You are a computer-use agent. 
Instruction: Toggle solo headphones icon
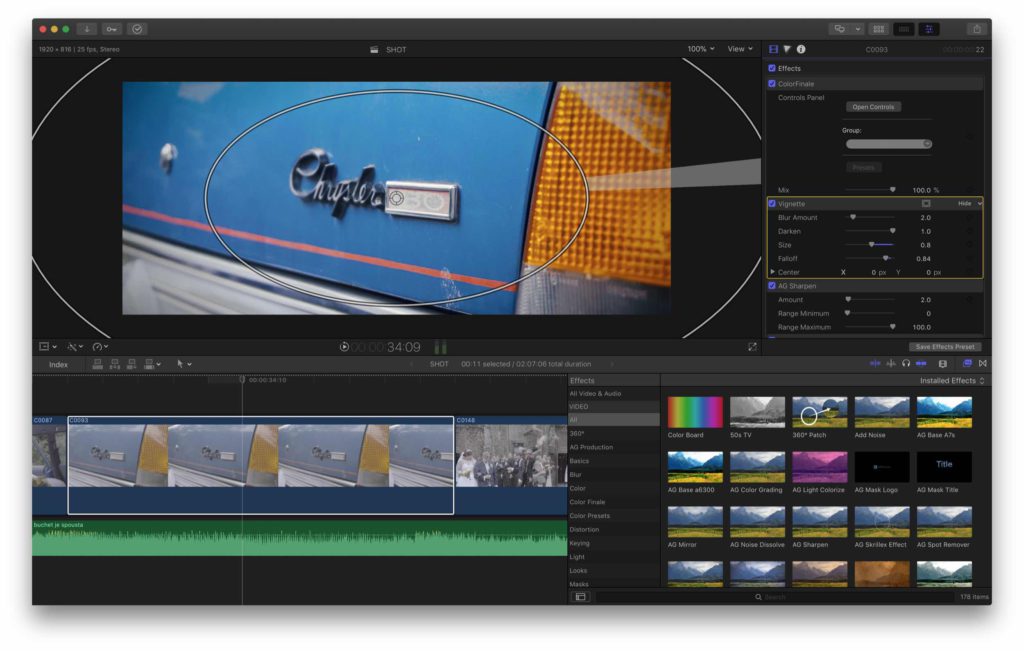[906, 364]
